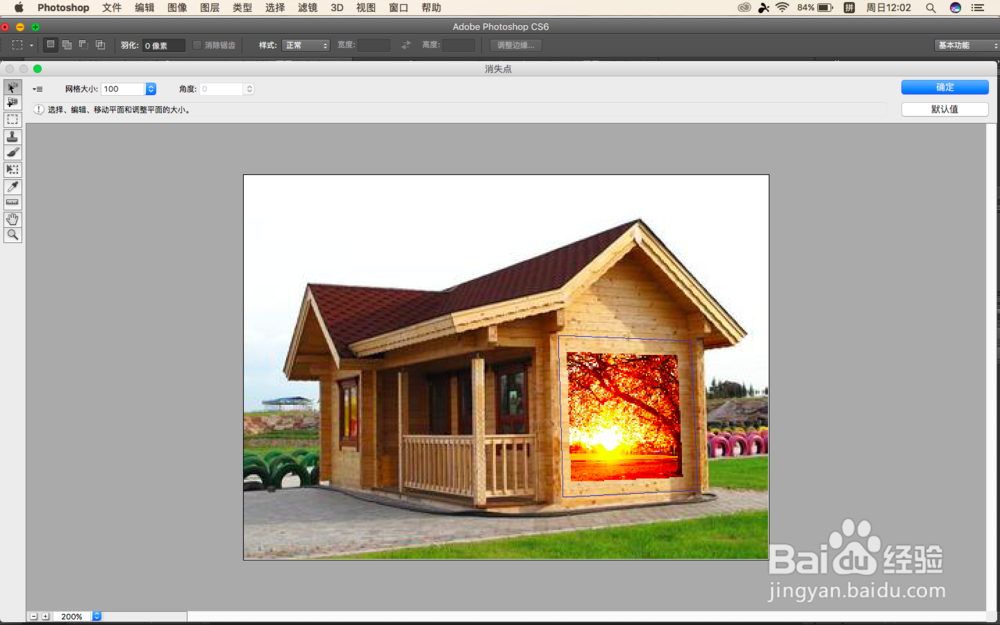This screenshot has width=1000, height=625.
Task: Select the Transform tool
Action: pos(12,170)
